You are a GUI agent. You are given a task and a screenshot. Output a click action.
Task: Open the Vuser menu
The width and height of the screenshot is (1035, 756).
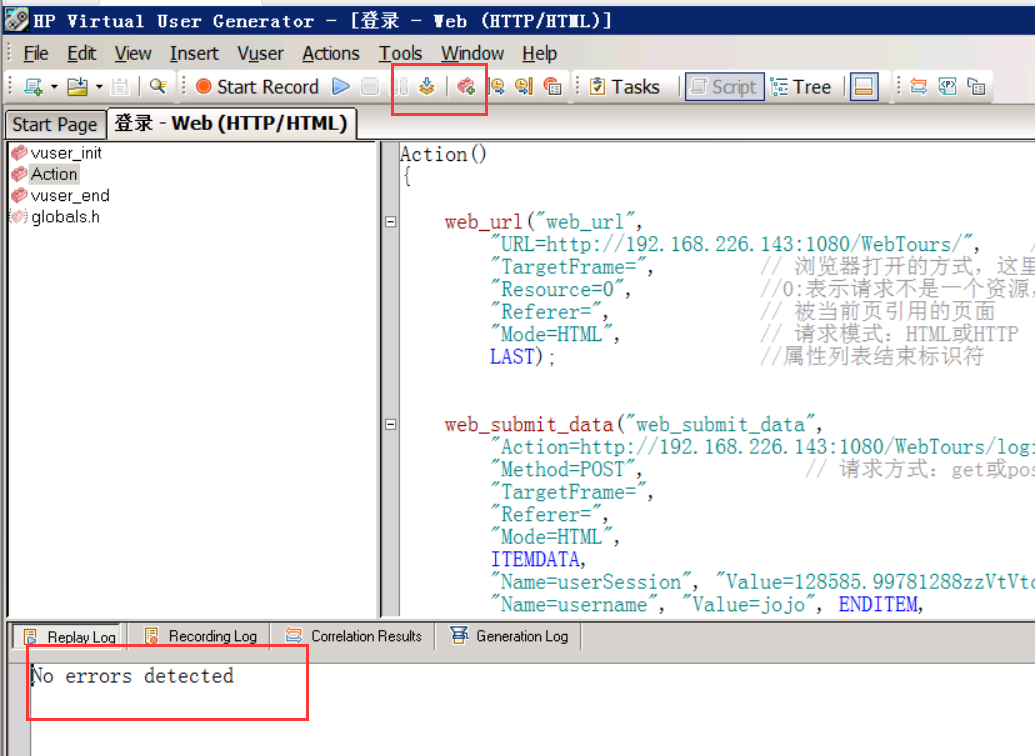coord(260,54)
